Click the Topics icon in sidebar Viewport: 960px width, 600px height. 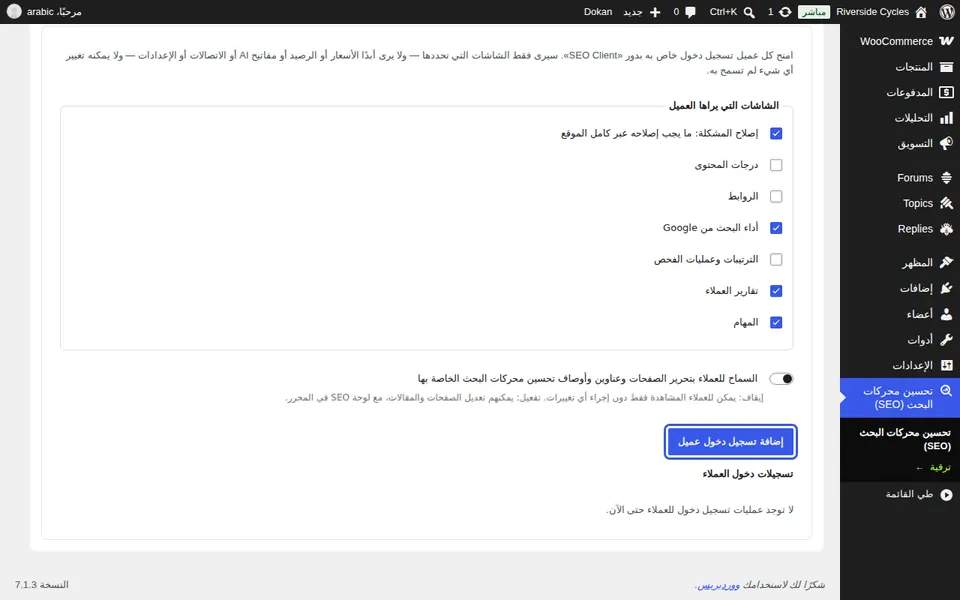[946, 203]
